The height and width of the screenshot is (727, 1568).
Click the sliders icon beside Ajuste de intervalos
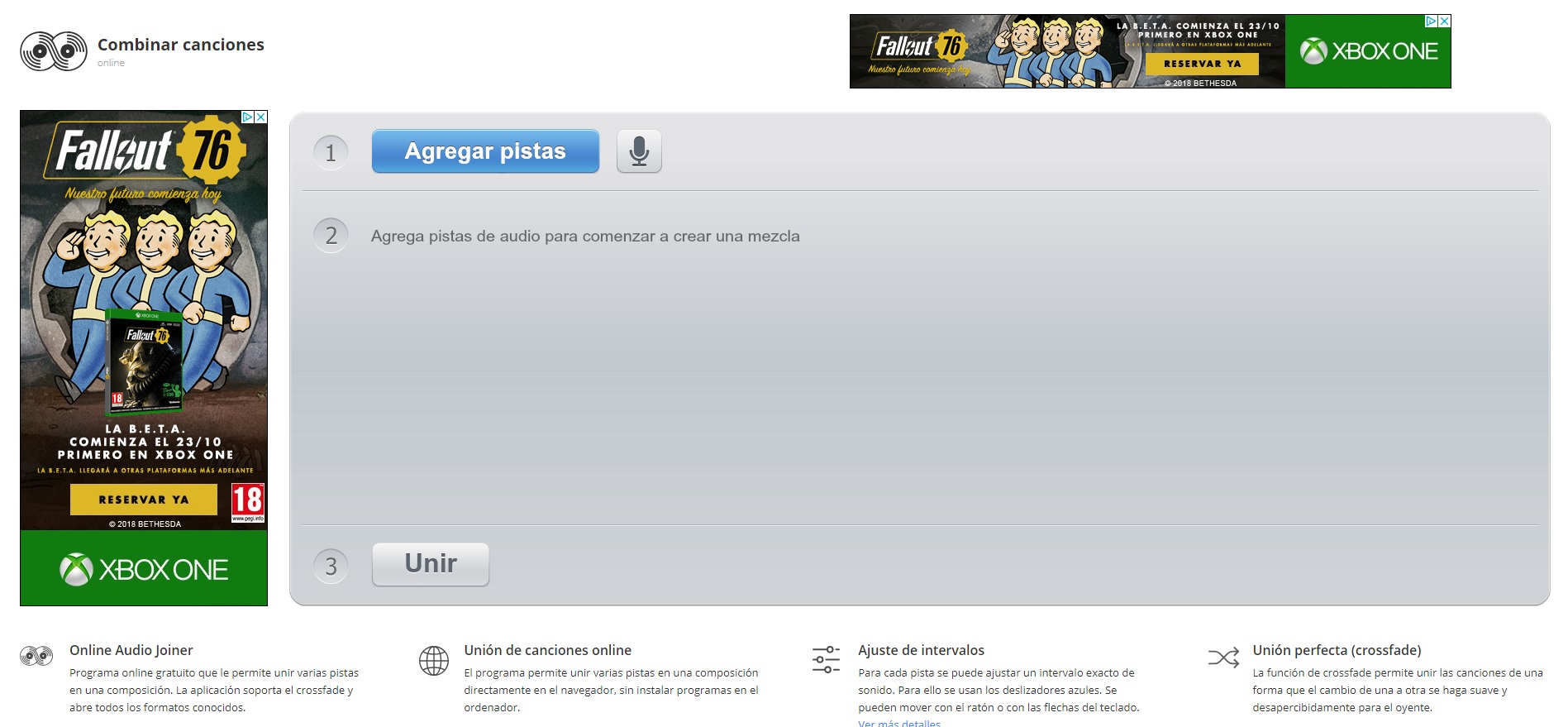[826, 659]
